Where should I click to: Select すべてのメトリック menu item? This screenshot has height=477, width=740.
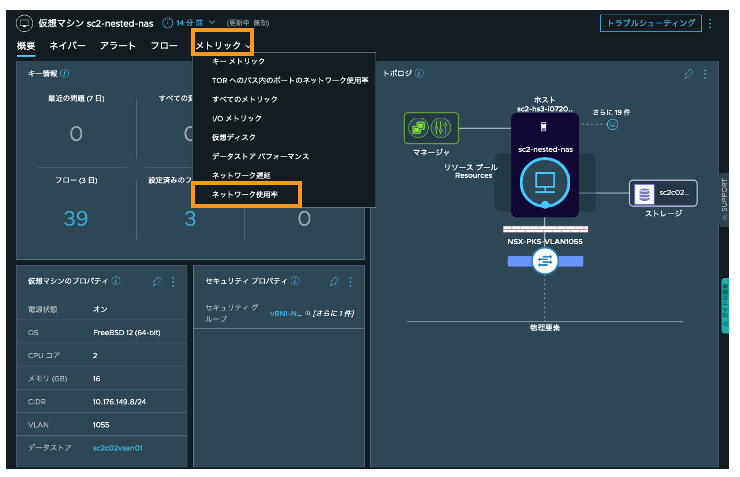tap(244, 100)
